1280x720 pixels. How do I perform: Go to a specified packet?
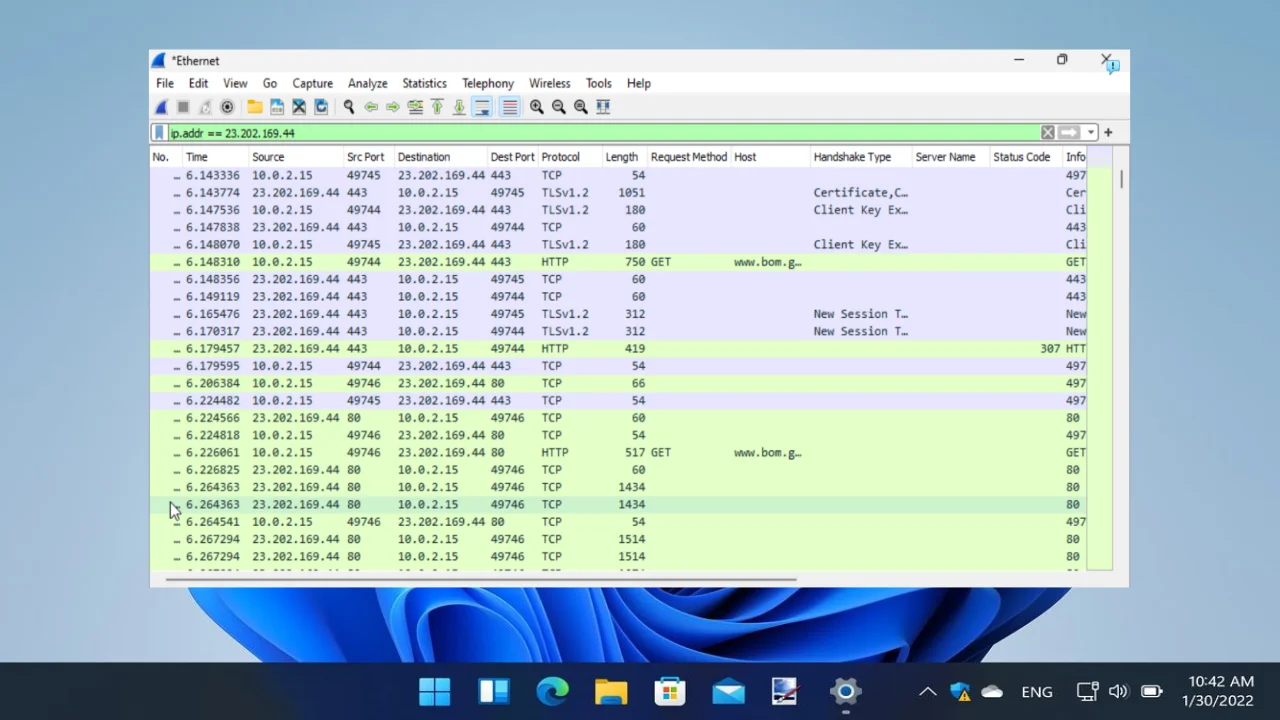415,107
